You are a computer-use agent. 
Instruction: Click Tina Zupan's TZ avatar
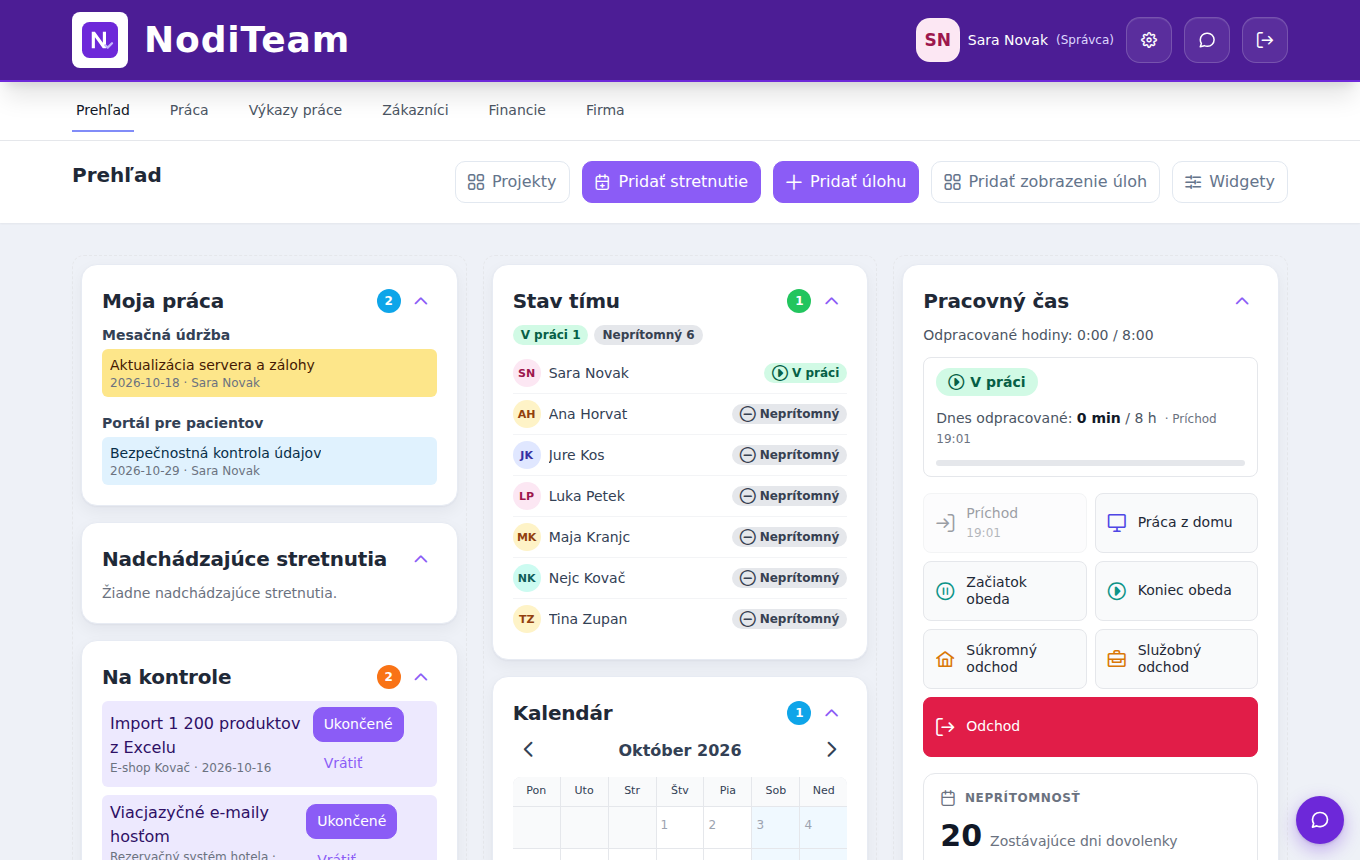(x=527, y=619)
